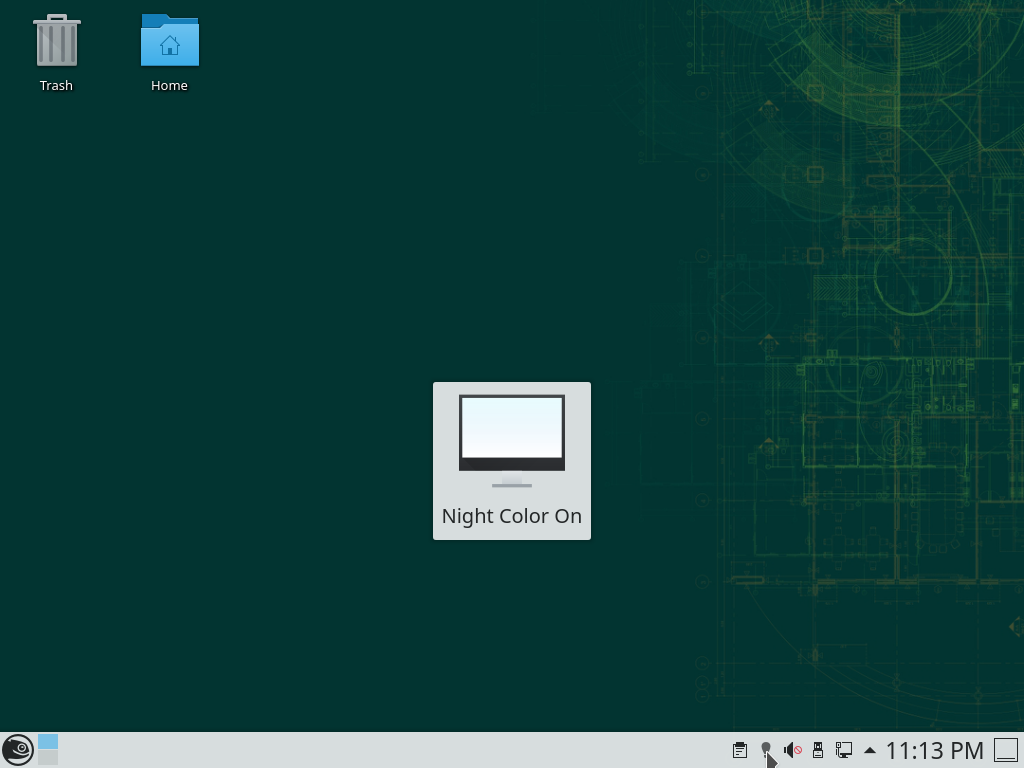Click the "Trash" text label

[56, 86]
